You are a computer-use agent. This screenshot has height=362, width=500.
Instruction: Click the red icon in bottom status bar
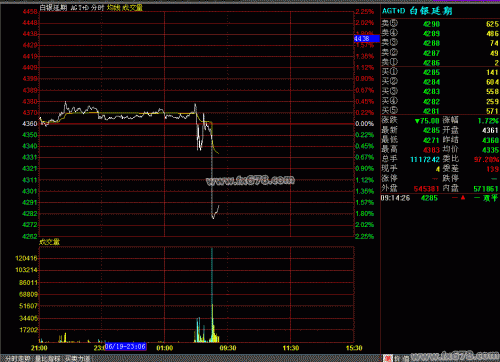(x=388, y=359)
